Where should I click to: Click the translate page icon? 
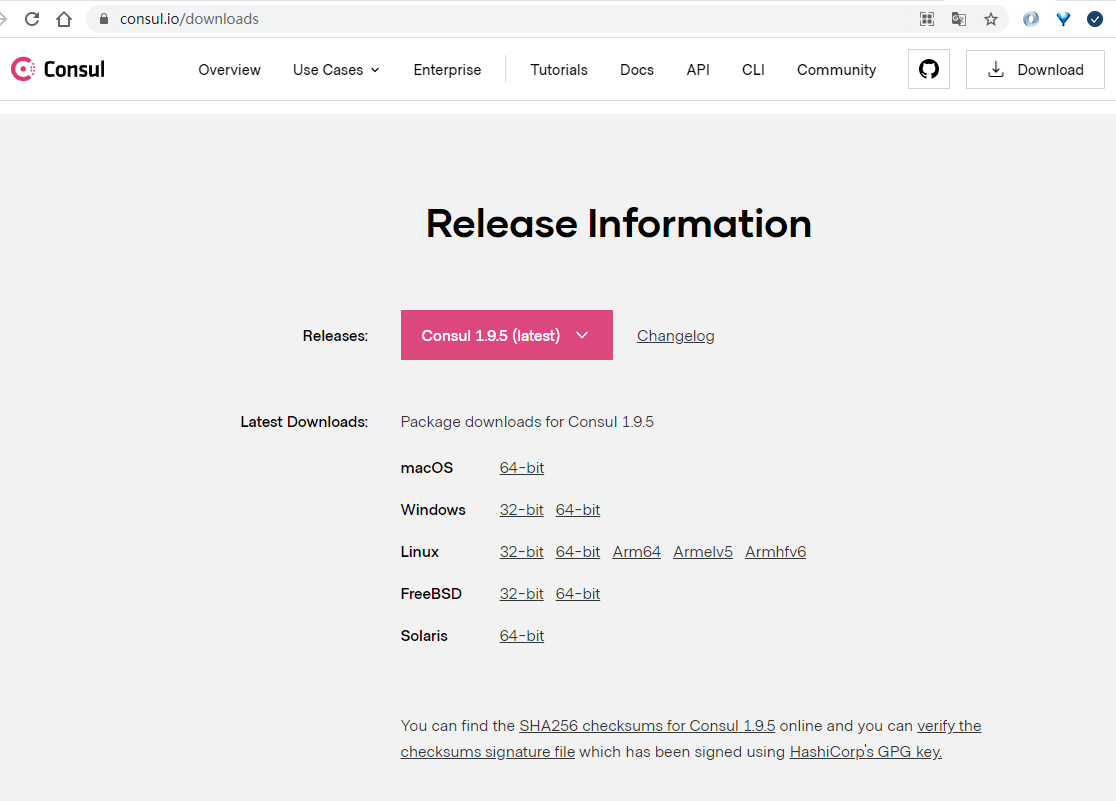(959, 19)
